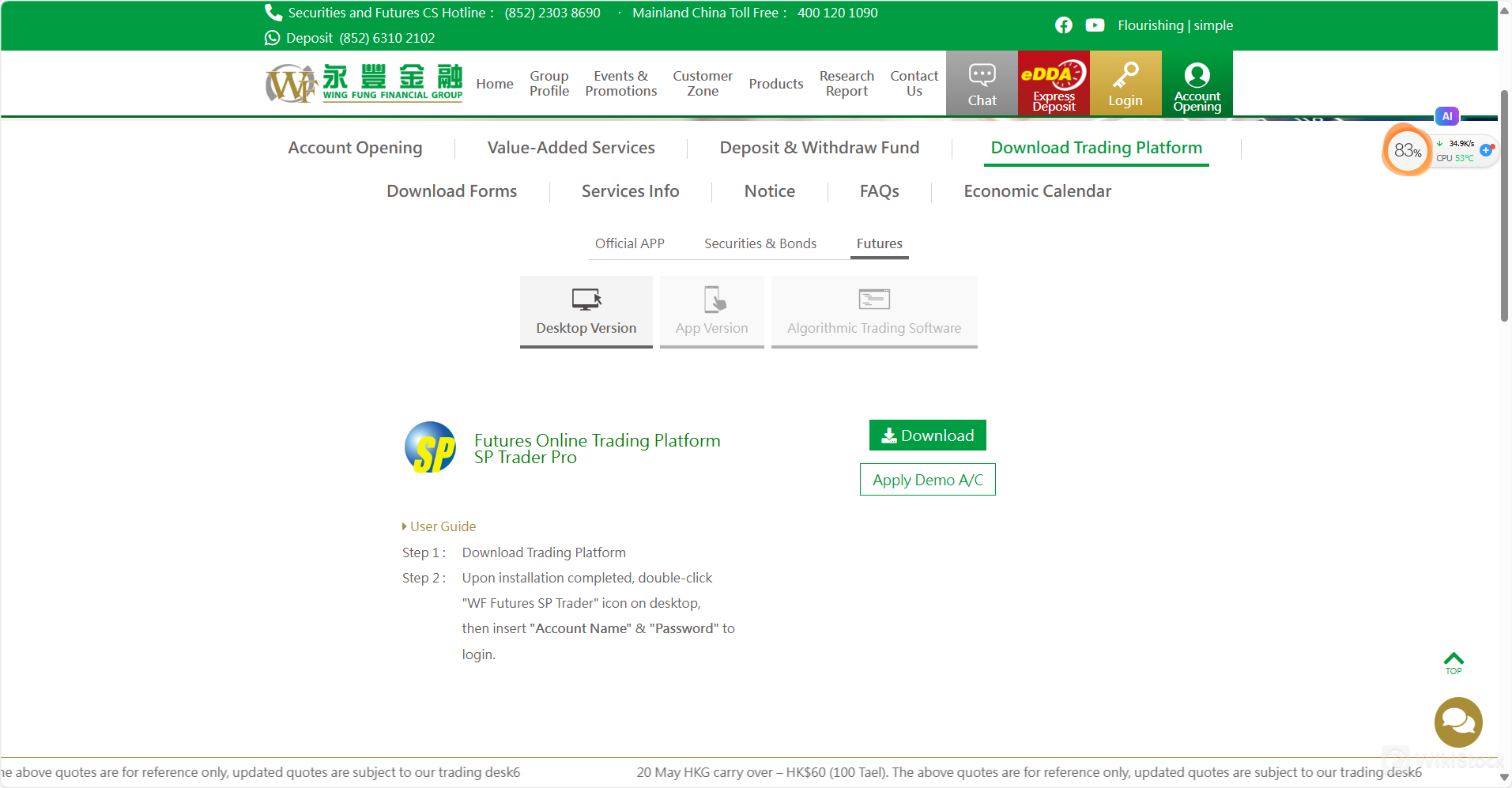Go to Account Opening in the submenu

[355, 148]
